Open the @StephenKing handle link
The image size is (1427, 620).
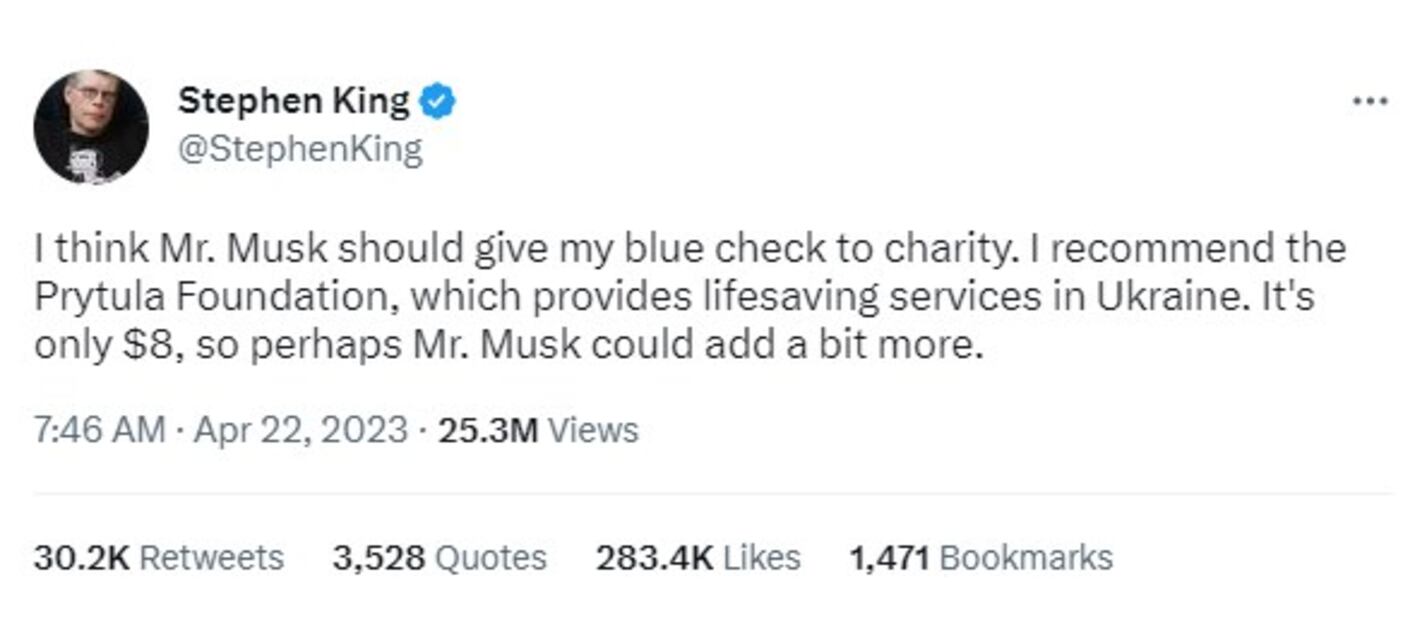[300, 150]
